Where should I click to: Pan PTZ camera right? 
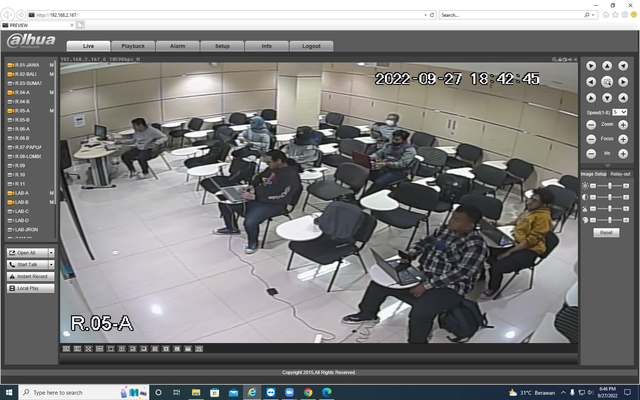pyautogui.click(x=623, y=82)
